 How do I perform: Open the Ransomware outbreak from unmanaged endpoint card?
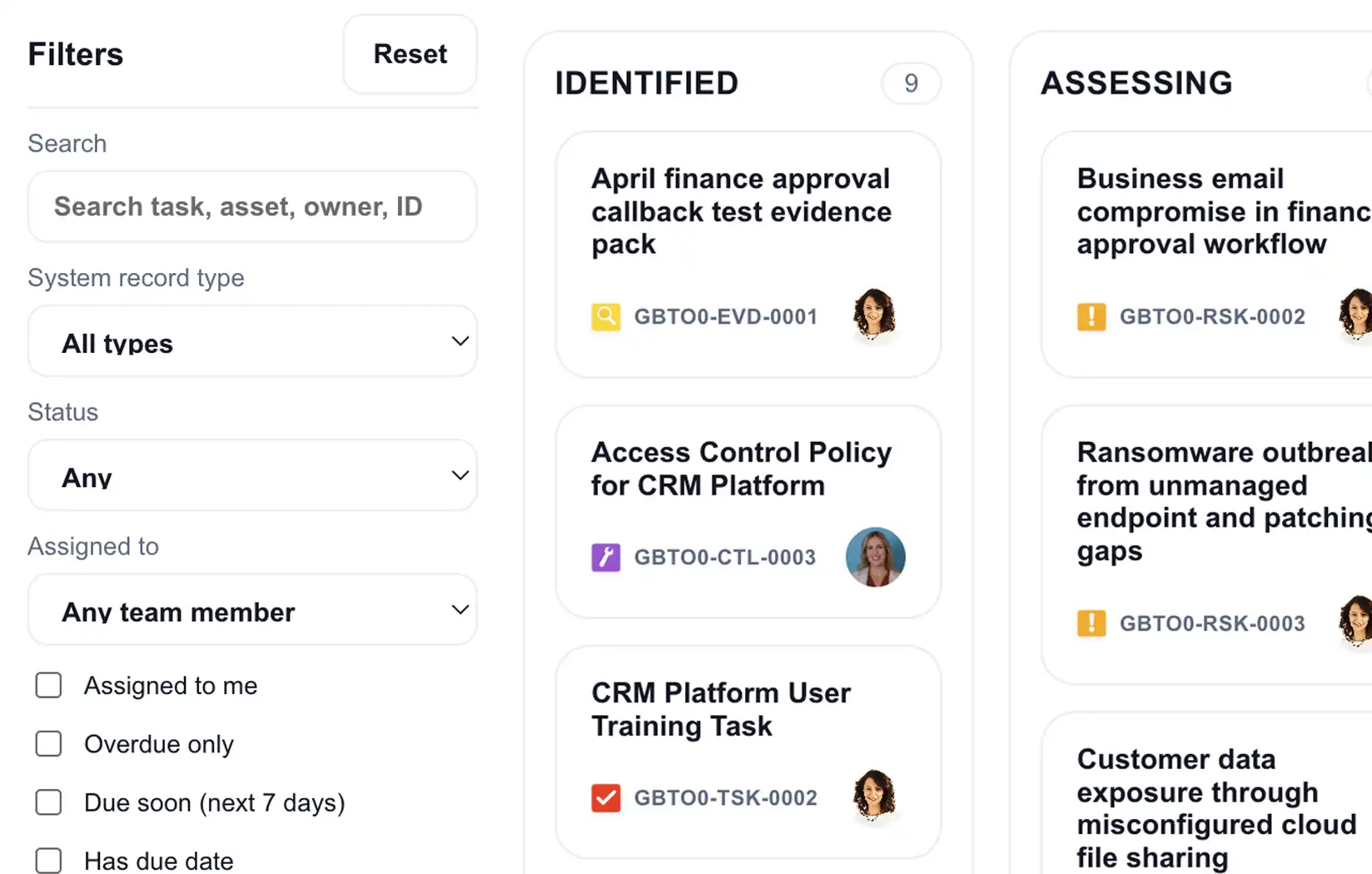[1206, 545]
